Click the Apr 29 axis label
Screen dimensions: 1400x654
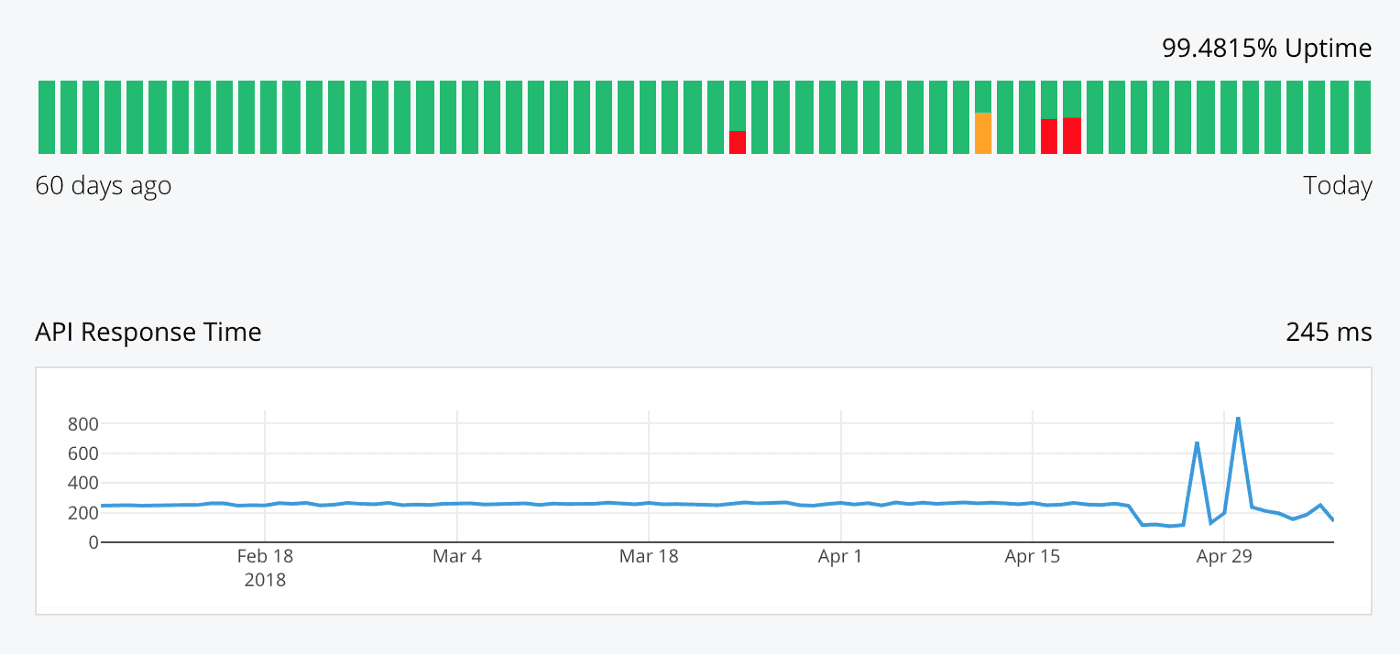1224,556
